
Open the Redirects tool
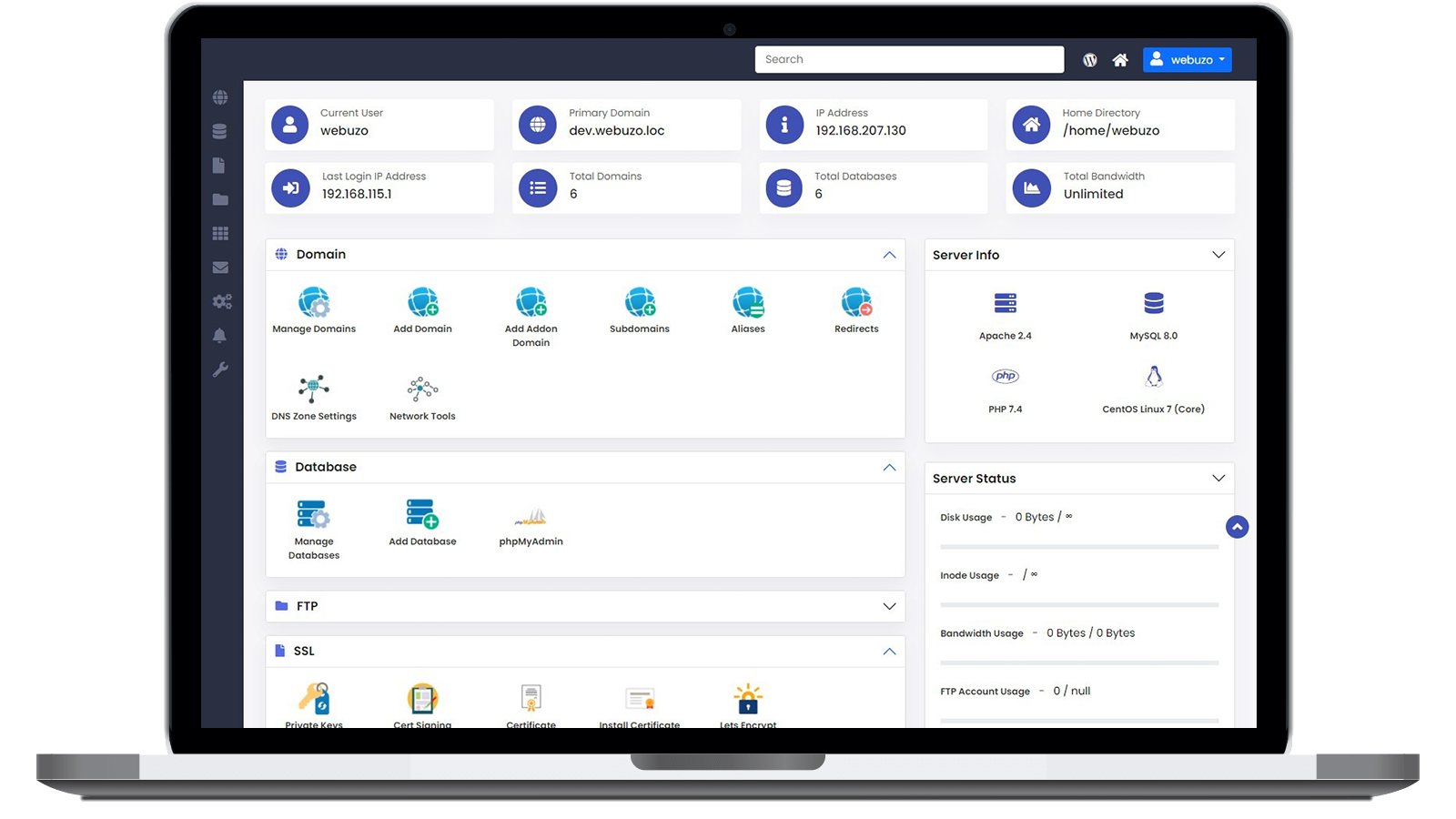tap(856, 303)
